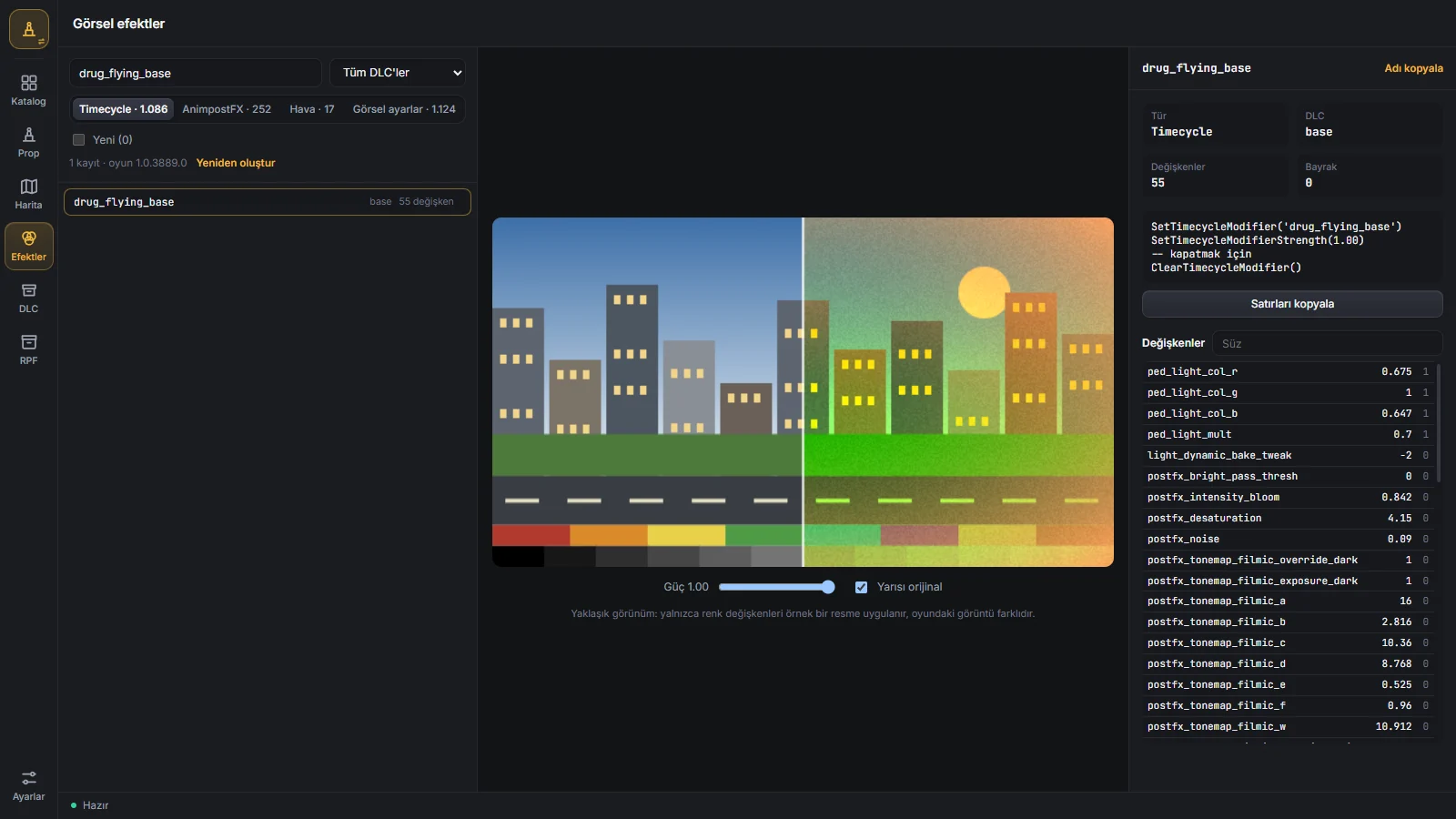Select the postfx_tonemap_filmic_exposure_dark row

pyautogui.click(x=1288, y=581)
